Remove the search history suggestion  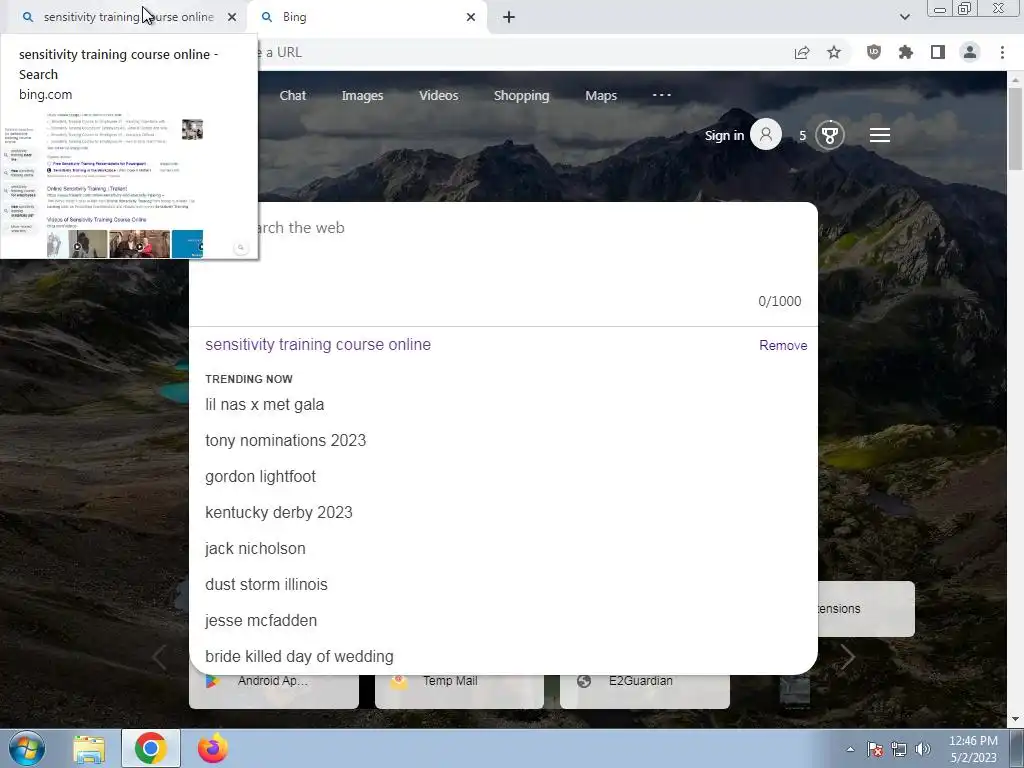[x=783, y=345]
